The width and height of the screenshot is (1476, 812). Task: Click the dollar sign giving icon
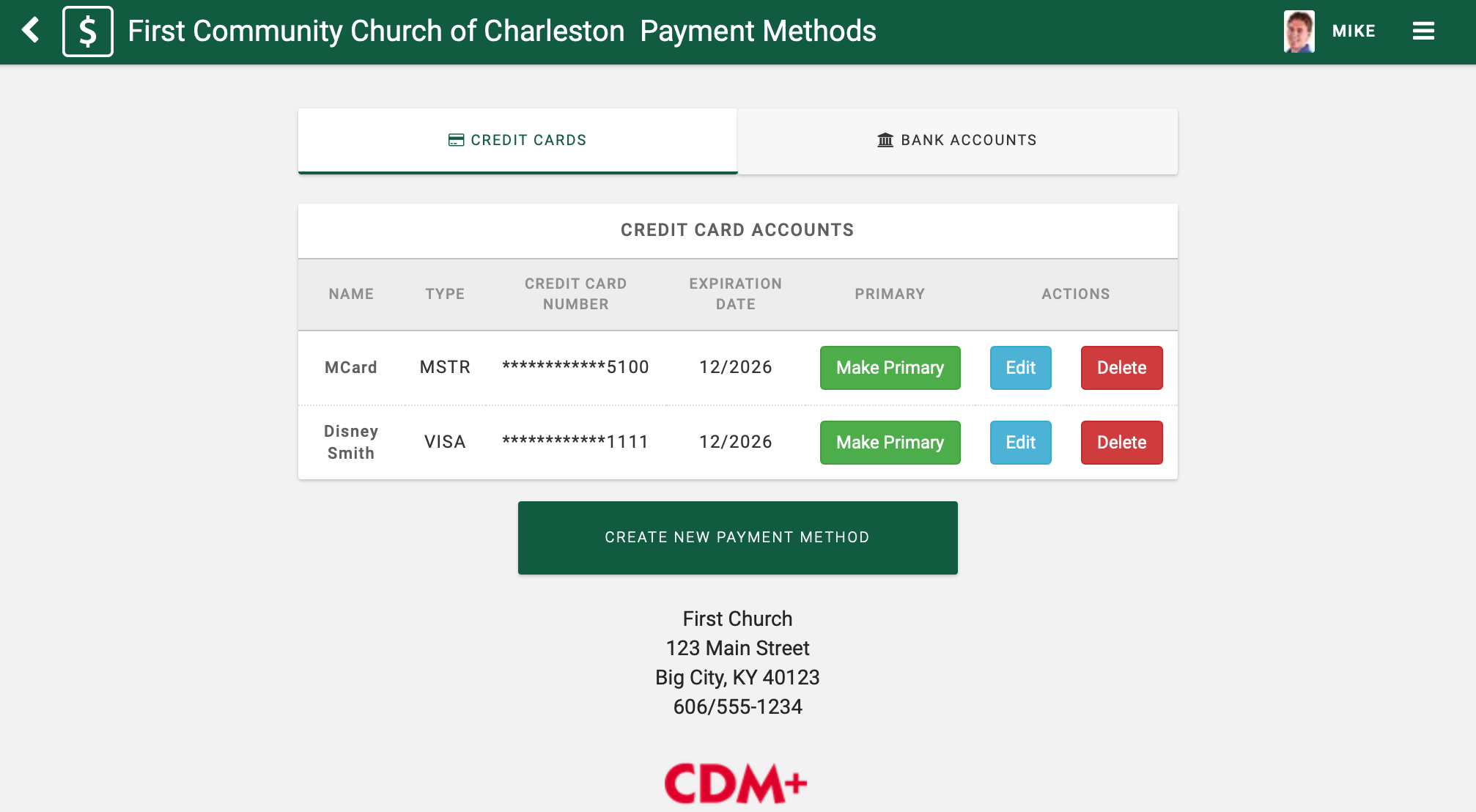click(88, 32)
